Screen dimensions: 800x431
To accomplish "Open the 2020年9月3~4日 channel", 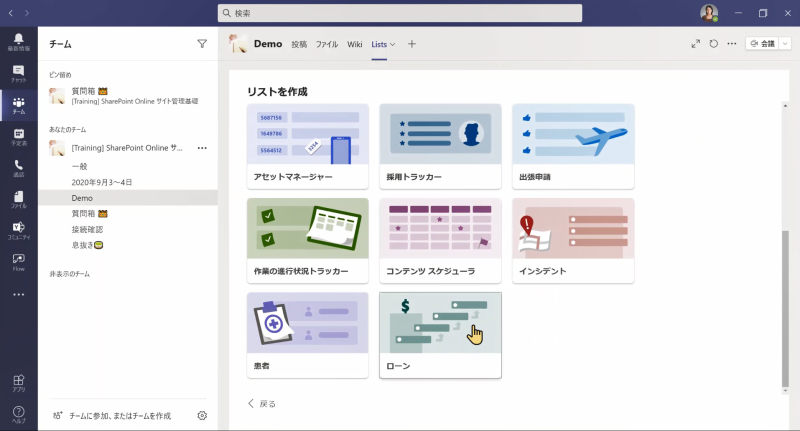I will 102,182.
